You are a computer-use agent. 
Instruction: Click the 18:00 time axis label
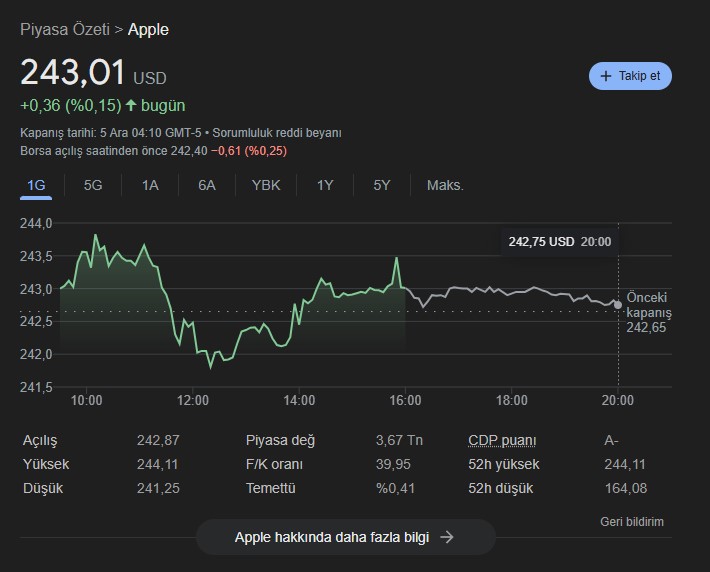click(x=512, y=400)
